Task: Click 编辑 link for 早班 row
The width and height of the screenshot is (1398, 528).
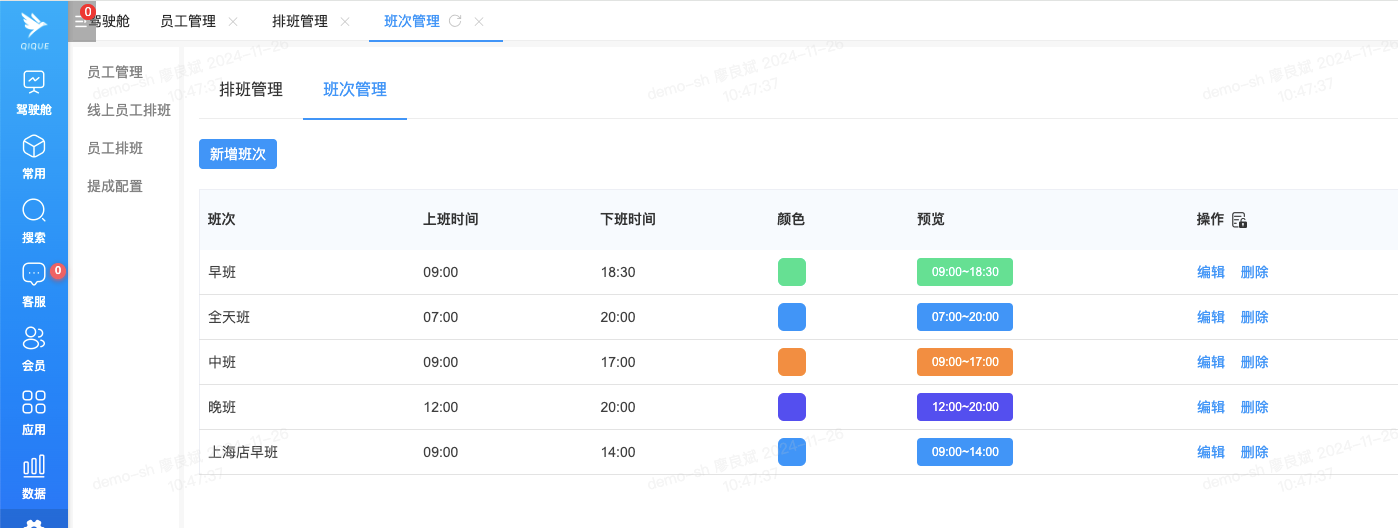Action: (1211, 272)
